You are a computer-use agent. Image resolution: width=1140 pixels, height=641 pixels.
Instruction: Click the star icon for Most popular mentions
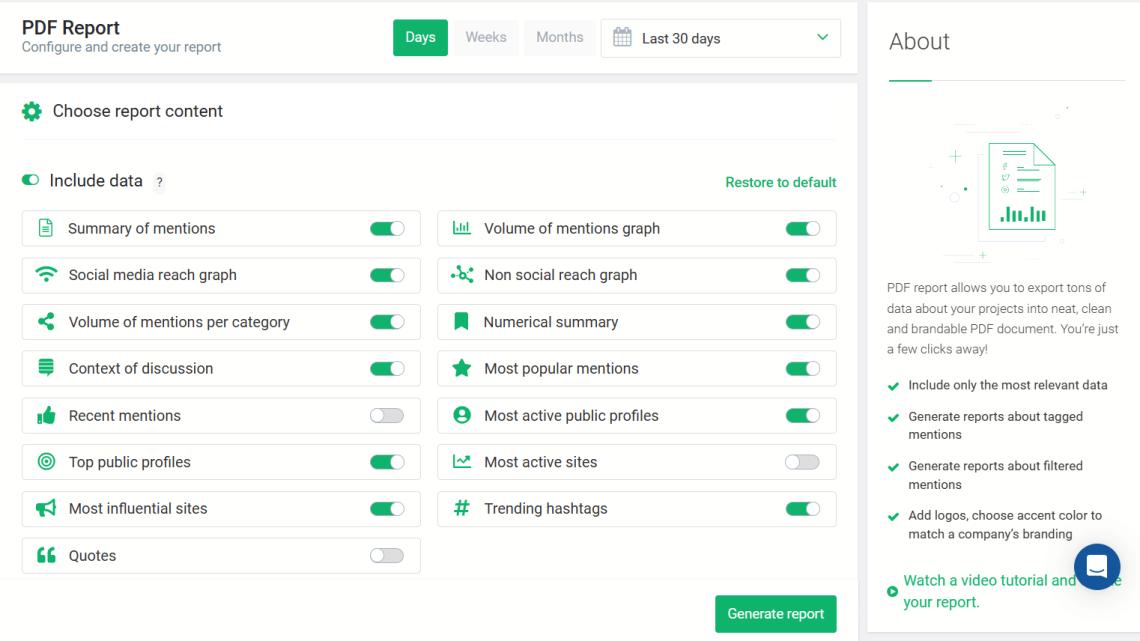461,369
